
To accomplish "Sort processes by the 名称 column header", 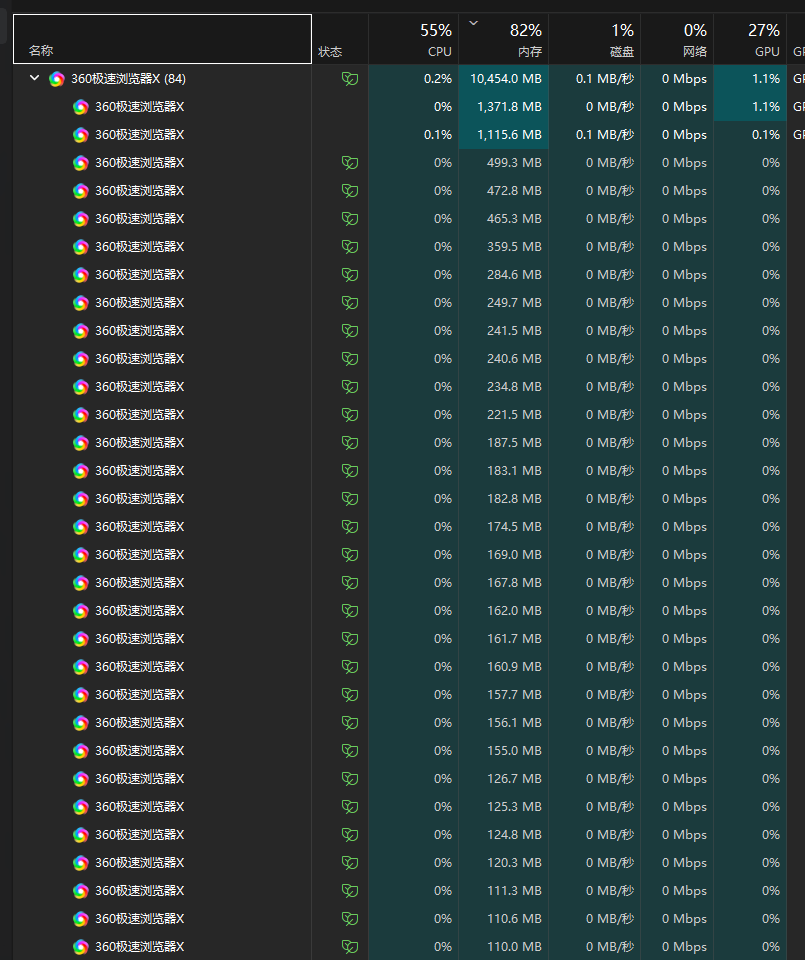I will (162, 39).
